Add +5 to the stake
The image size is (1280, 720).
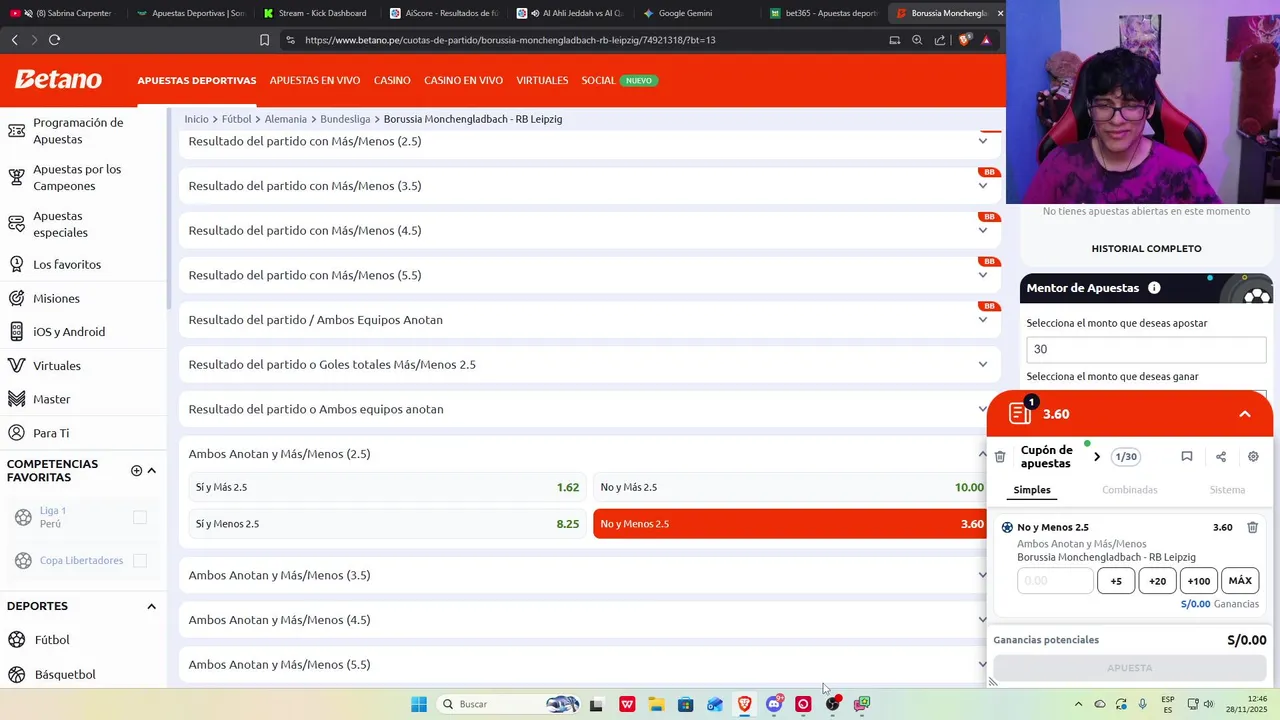[1116, 581]
